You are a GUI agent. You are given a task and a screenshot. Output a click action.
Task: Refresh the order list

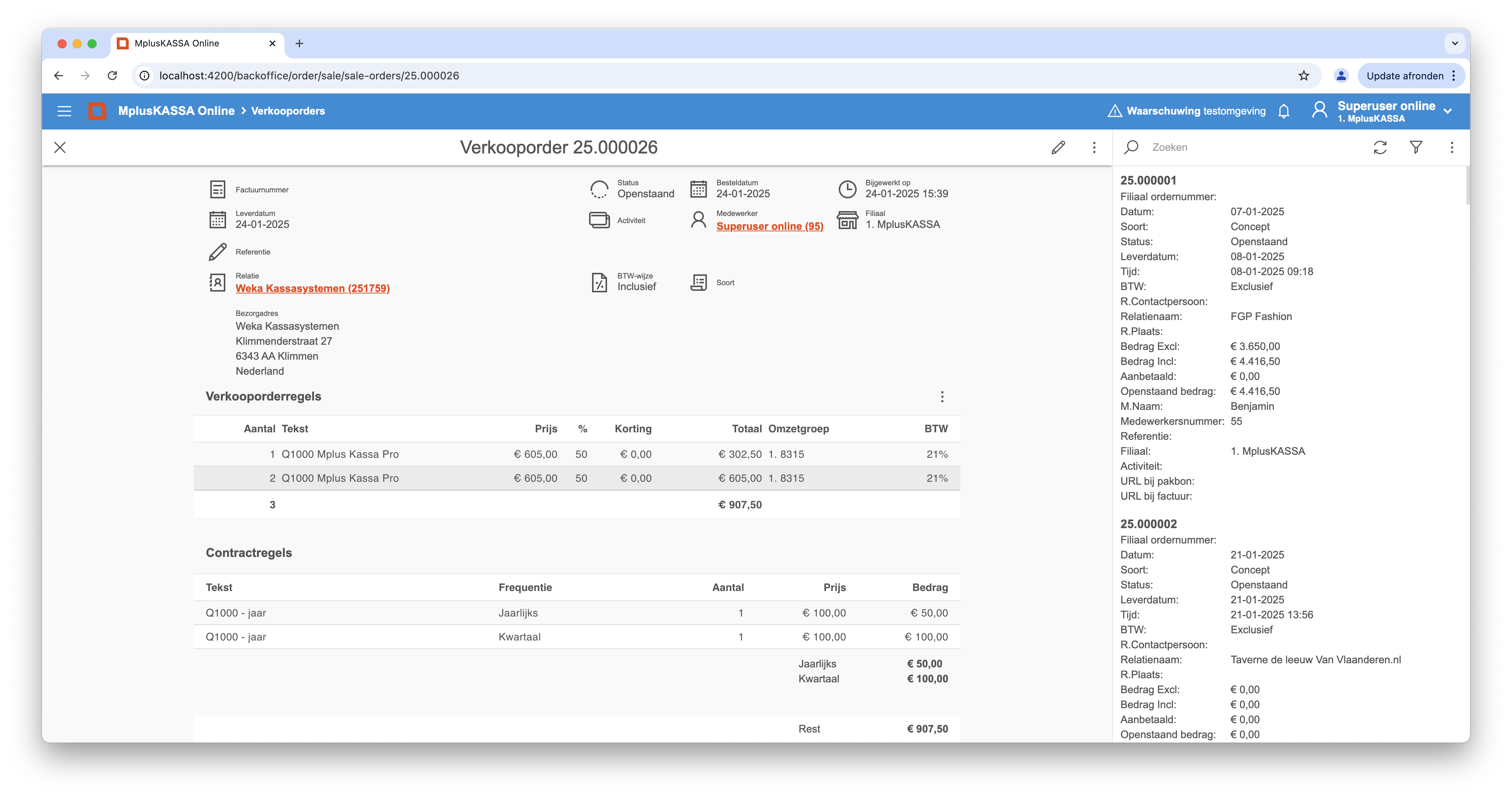[1380, 147]
